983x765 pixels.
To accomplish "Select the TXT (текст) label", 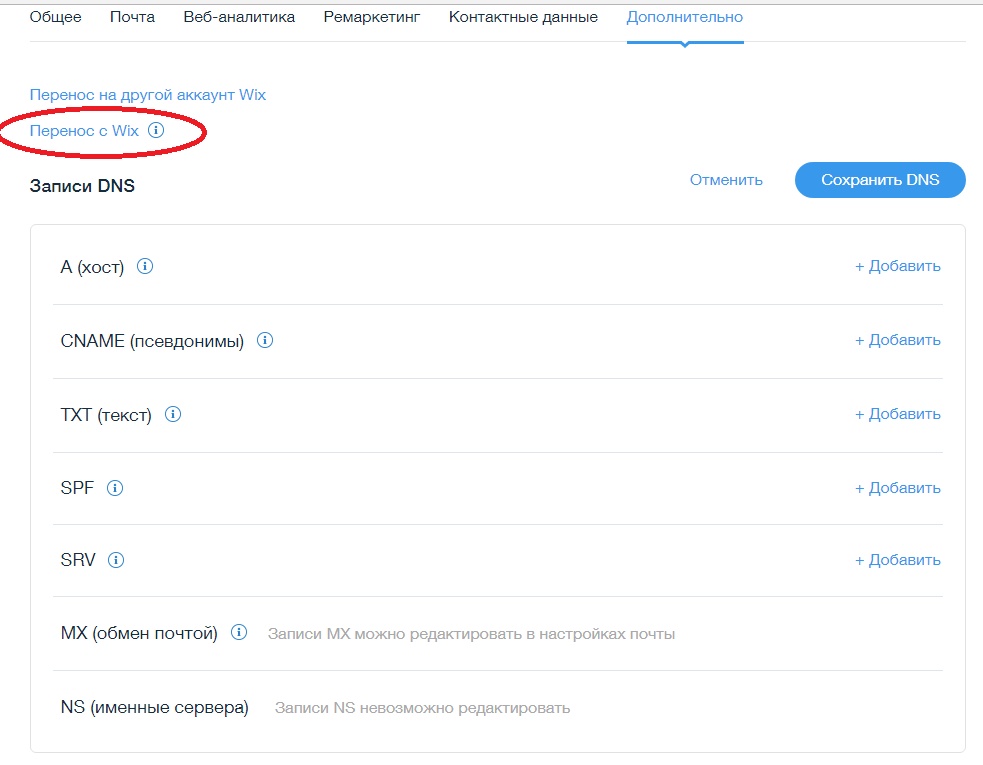I will click(x=106, y=415).
